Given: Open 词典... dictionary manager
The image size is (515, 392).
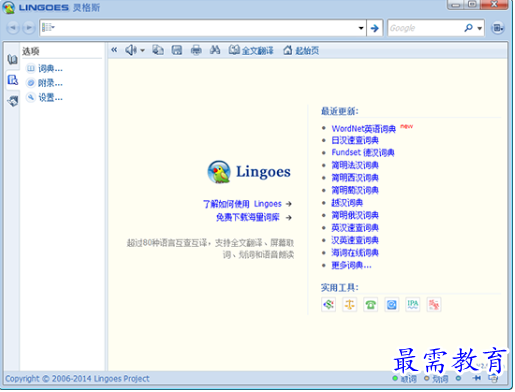Looking at the screenshot, I should (x=45, y=68).
